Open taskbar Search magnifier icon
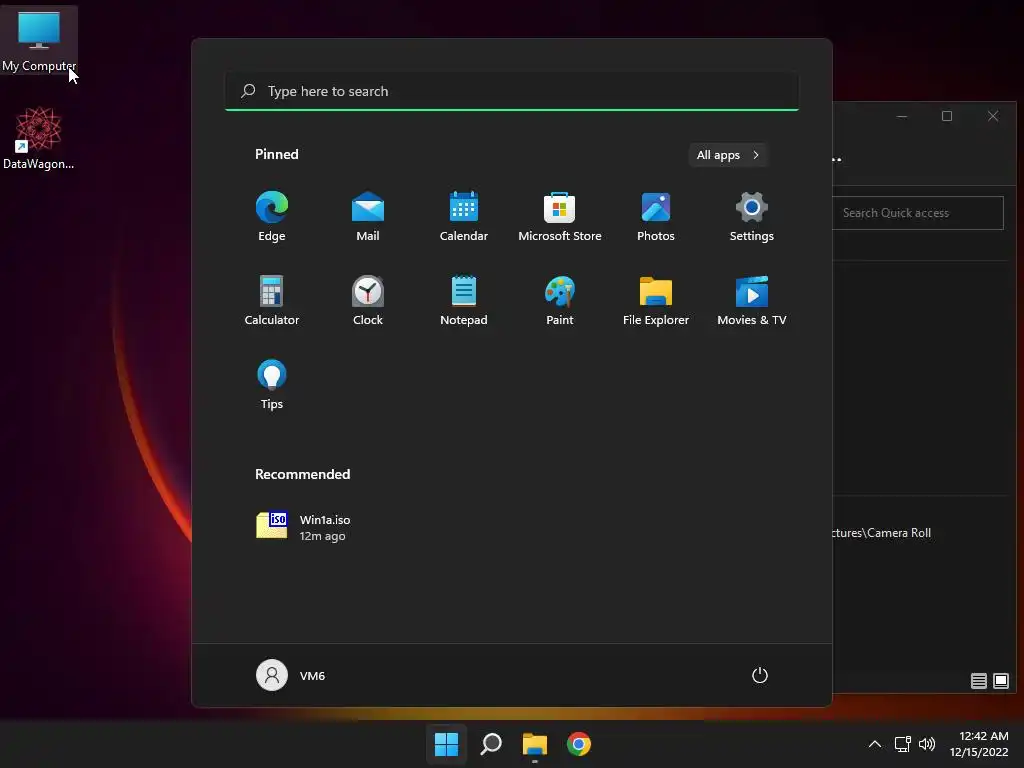The height and width of the screenshot is (768, 1024). click(x=491, y=744)
